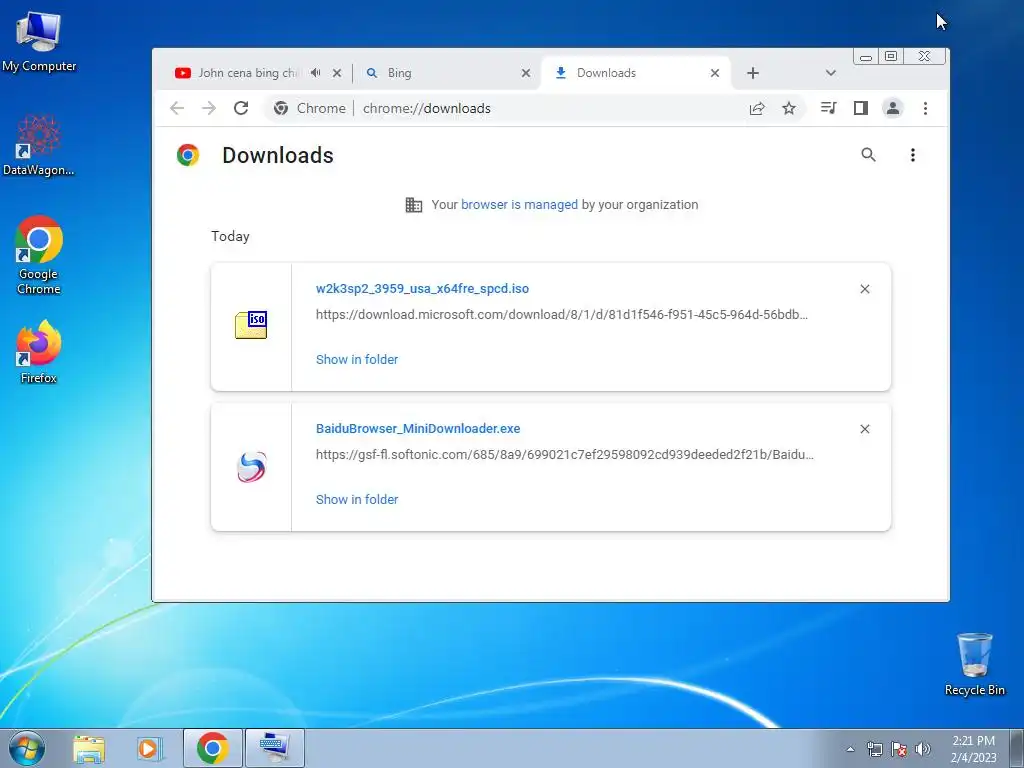Maximize the Chrome window
The width and height of the screenshot is (1024, 768).
pos(891,56)
